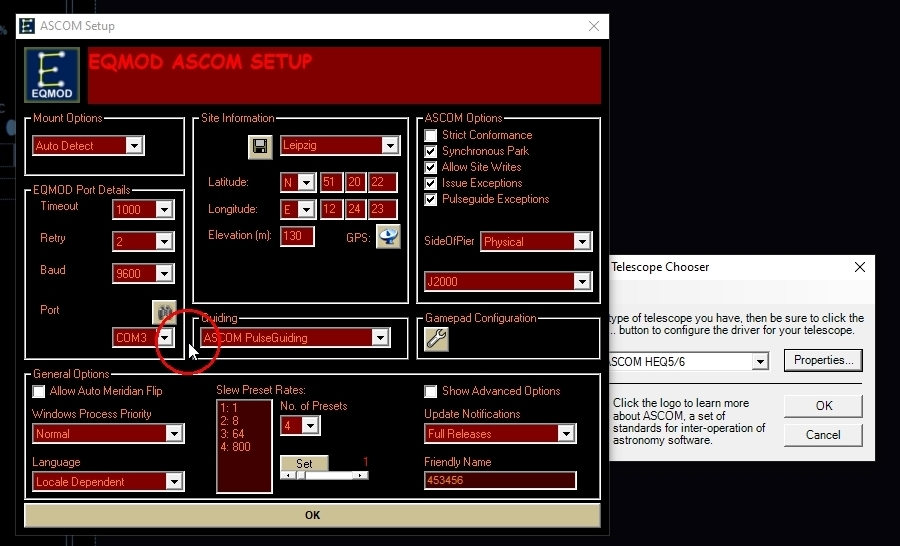The width and height of the screenshot is (900, 546).
Task: Click OK in Telescope Chooser
Action: pos(823,406)
